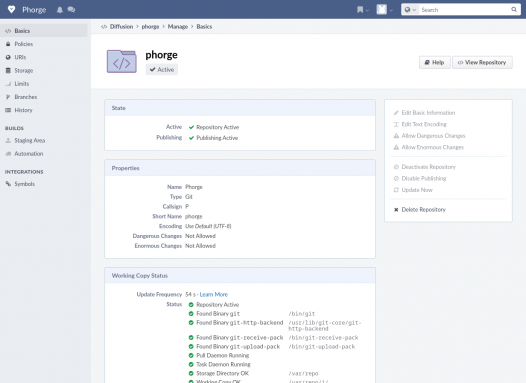
Task: Open Staging Area in the sidebar
Action: point(44,140)
